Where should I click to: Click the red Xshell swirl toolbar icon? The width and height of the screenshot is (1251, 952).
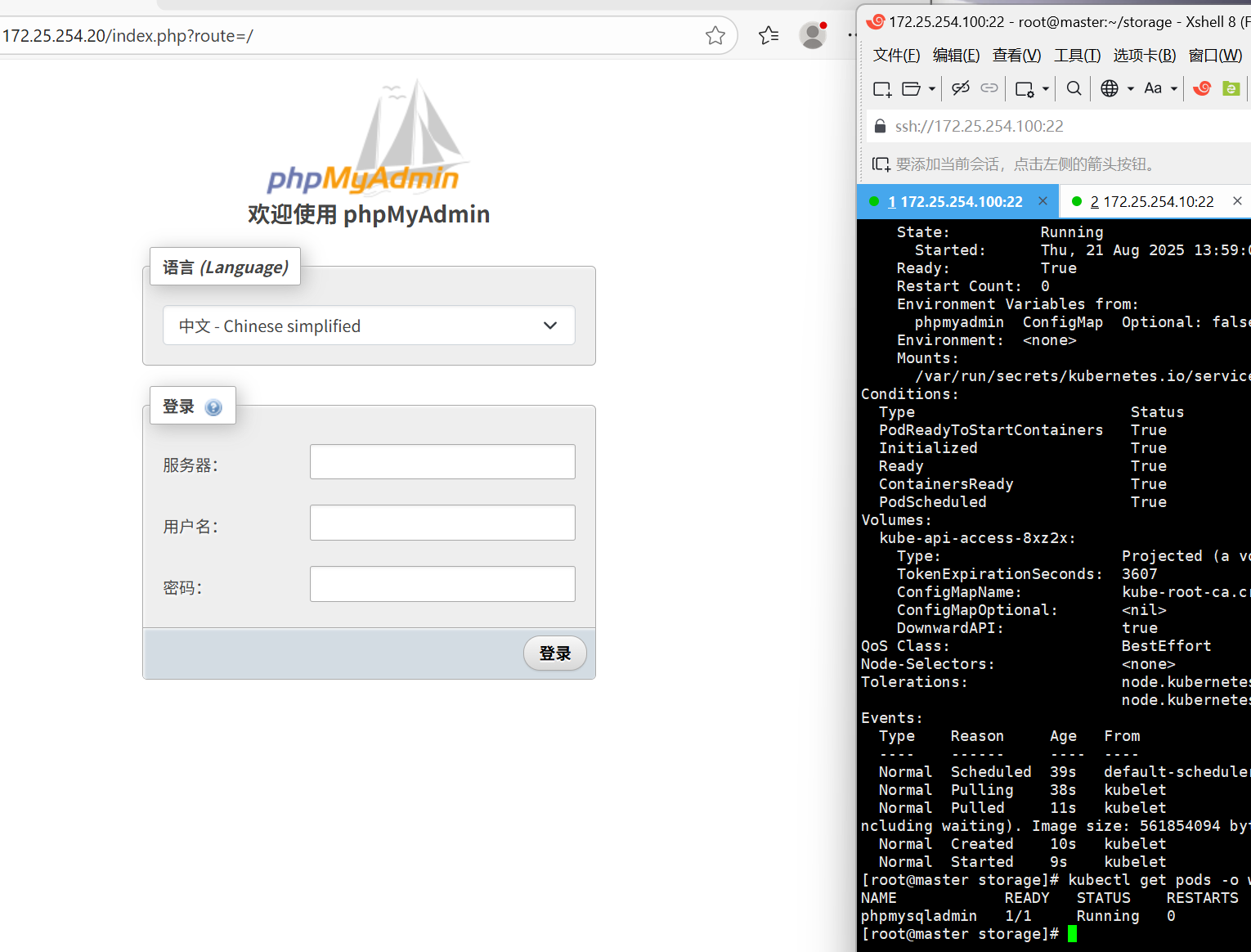pos(1202,88)
